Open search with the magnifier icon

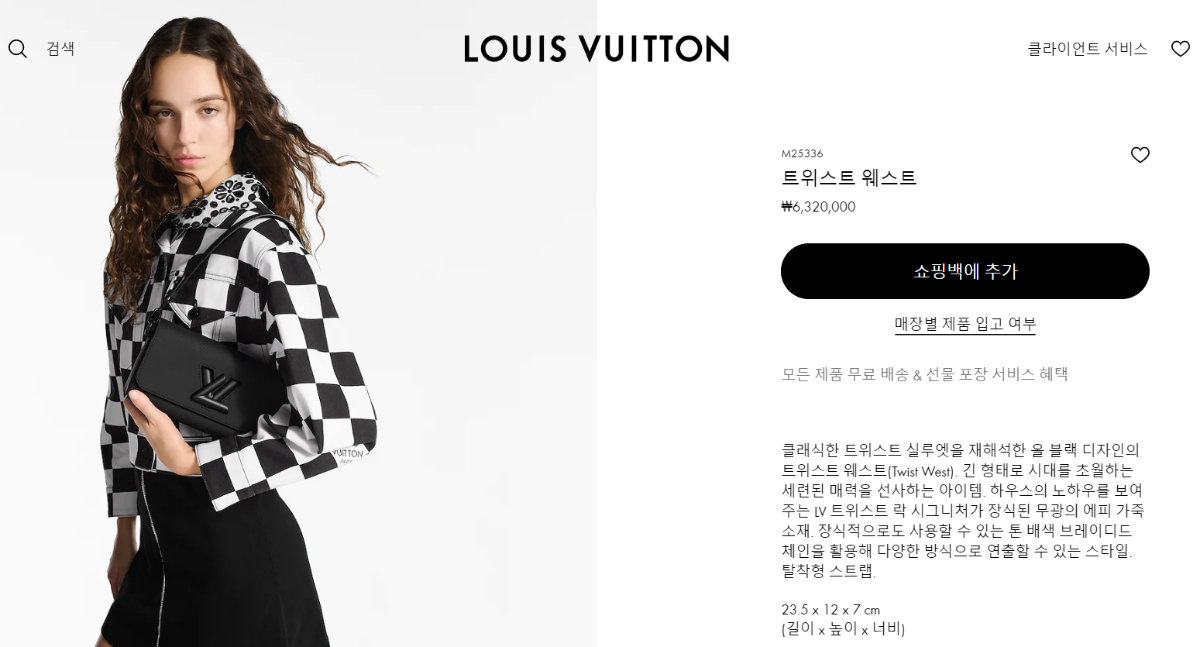pyautogui.click(x=17, y=48)
